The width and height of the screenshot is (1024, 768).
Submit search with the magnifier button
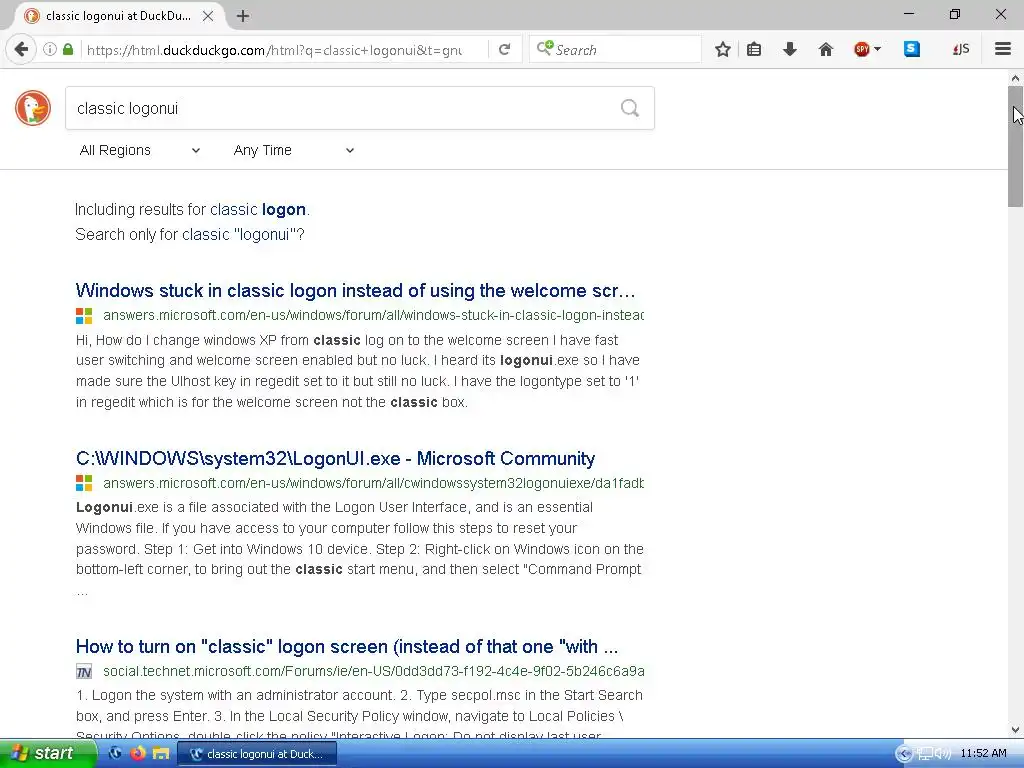630,108
